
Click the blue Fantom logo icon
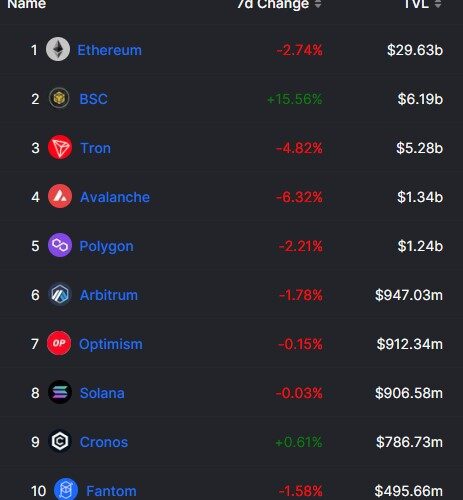click(x=66, y=490)
